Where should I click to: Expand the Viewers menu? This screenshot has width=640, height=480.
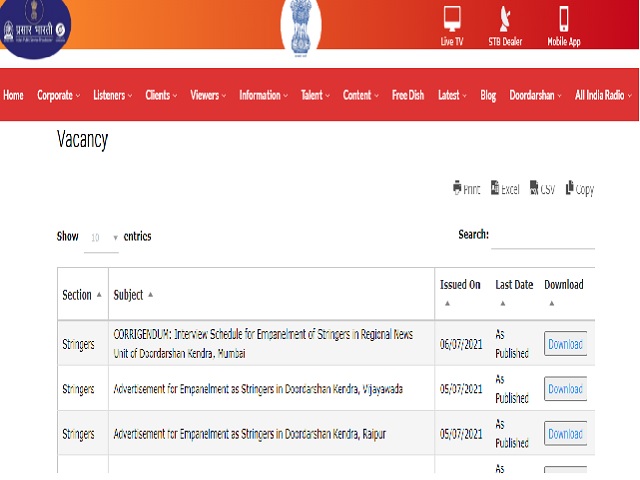208,95
